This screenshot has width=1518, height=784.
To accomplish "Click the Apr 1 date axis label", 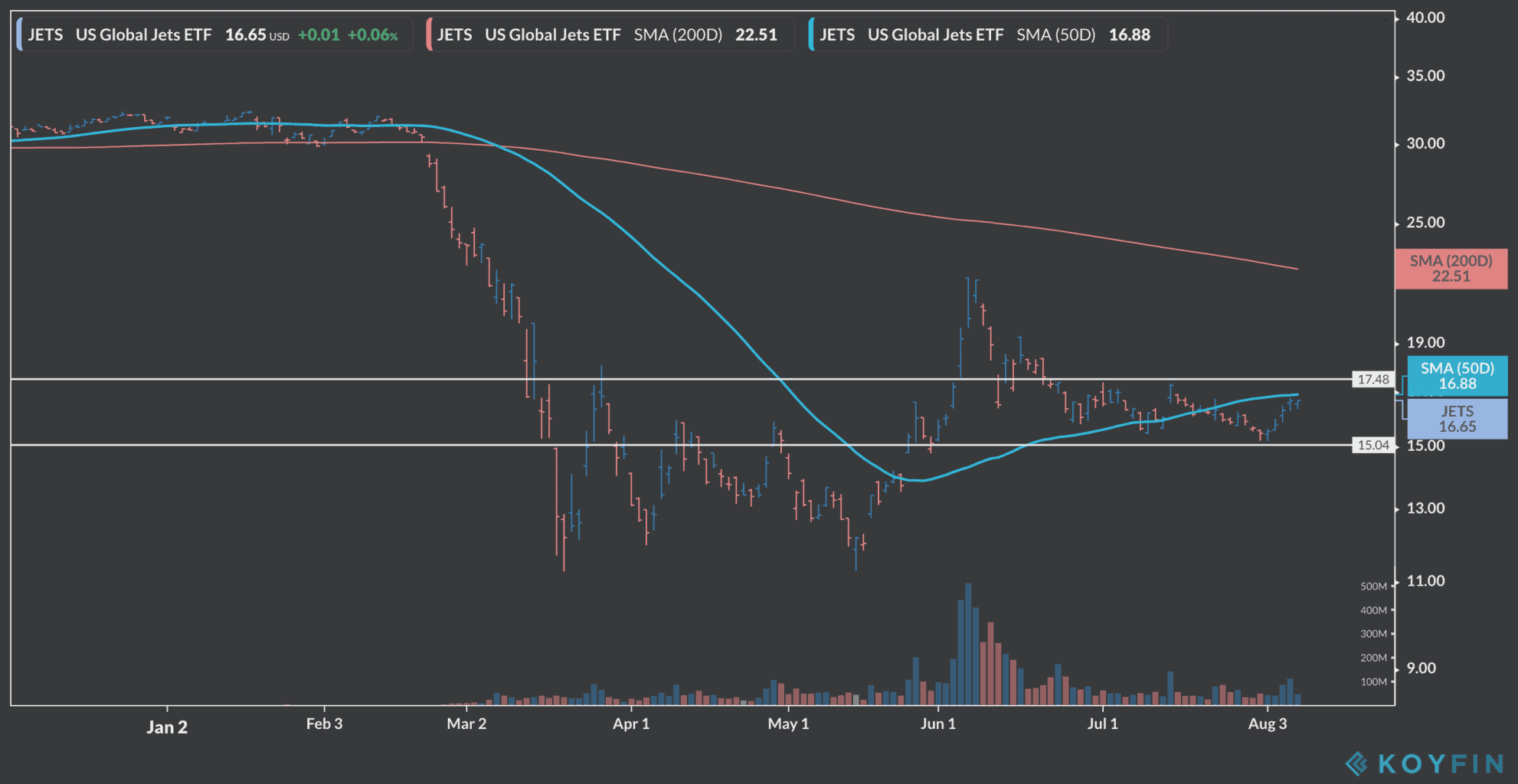I will tap(631, 724).
